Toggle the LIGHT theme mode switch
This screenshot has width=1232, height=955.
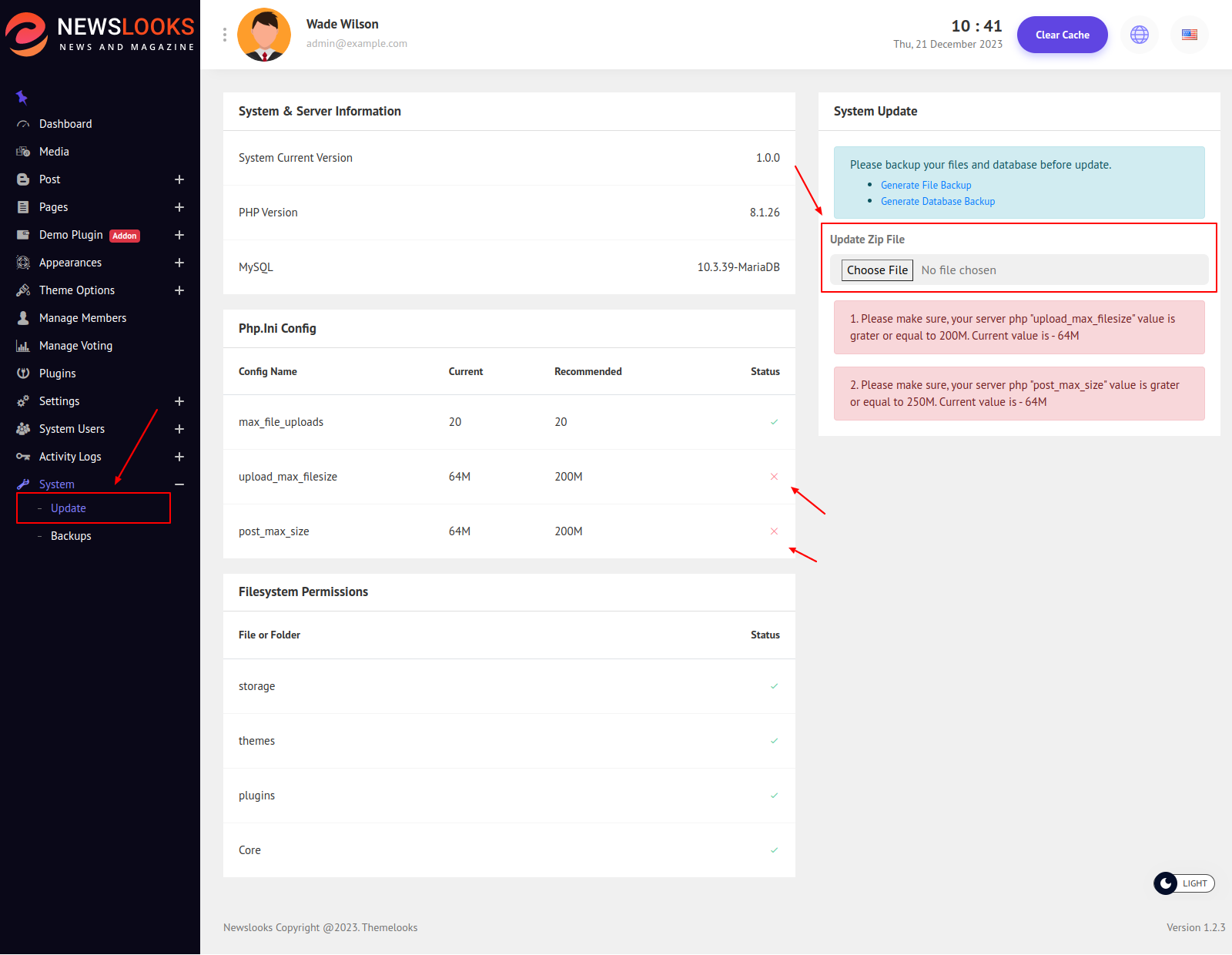(1183, 883)
